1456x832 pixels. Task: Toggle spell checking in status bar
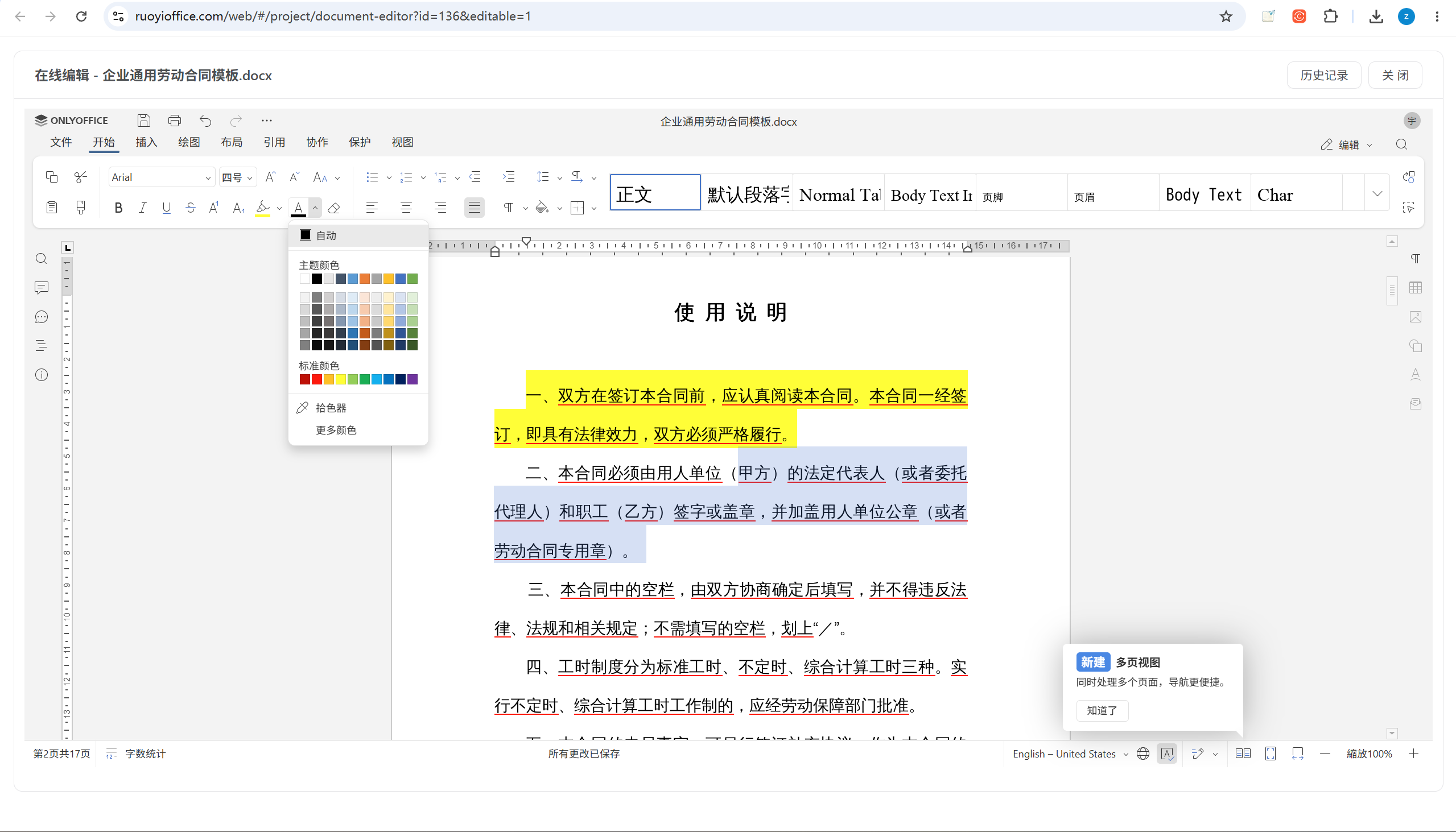[x=1168, y=754]
